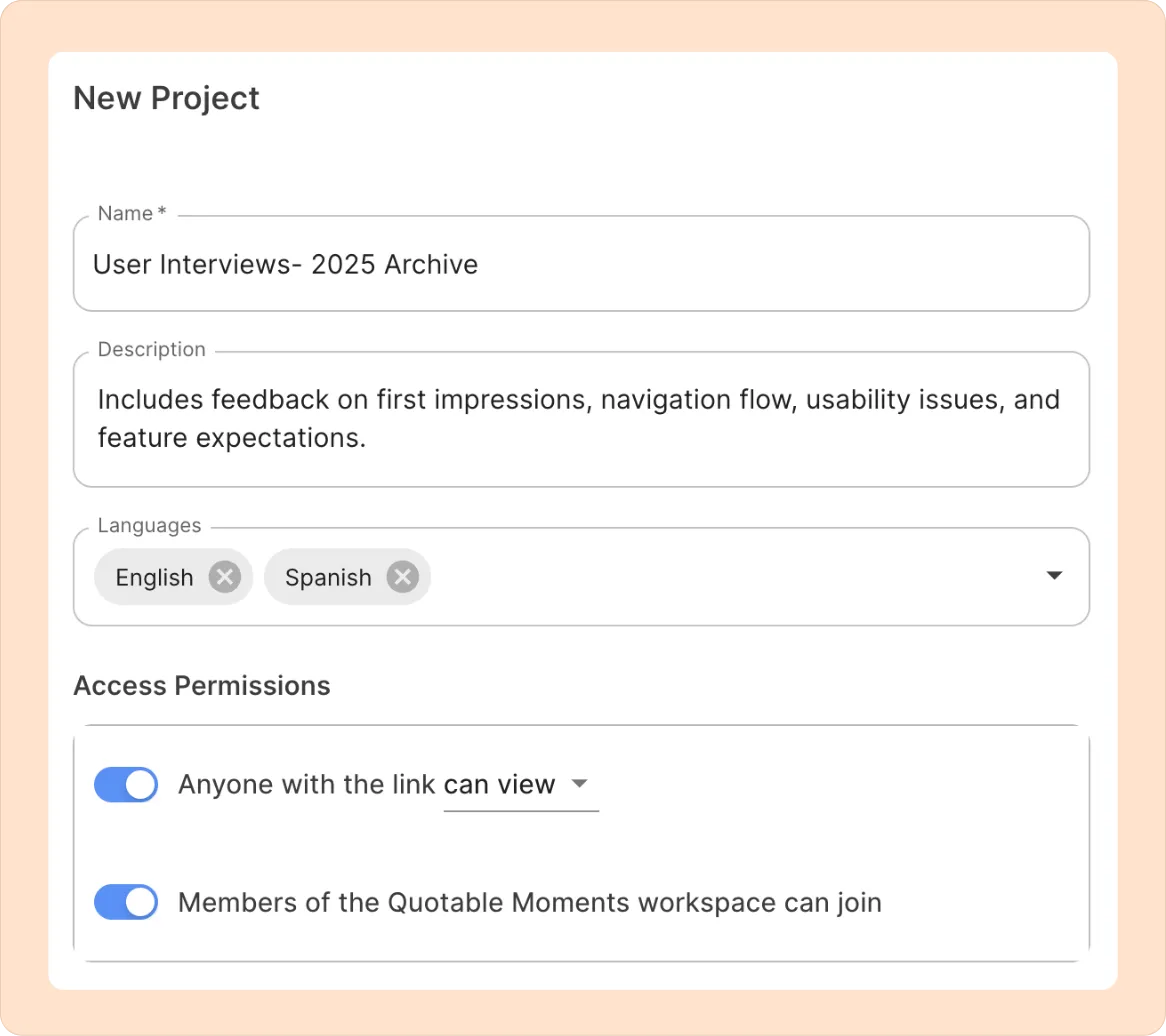Screen dimensions: 1166x1036
Task: Click the "can view" permission text
Action: (499, 785)
